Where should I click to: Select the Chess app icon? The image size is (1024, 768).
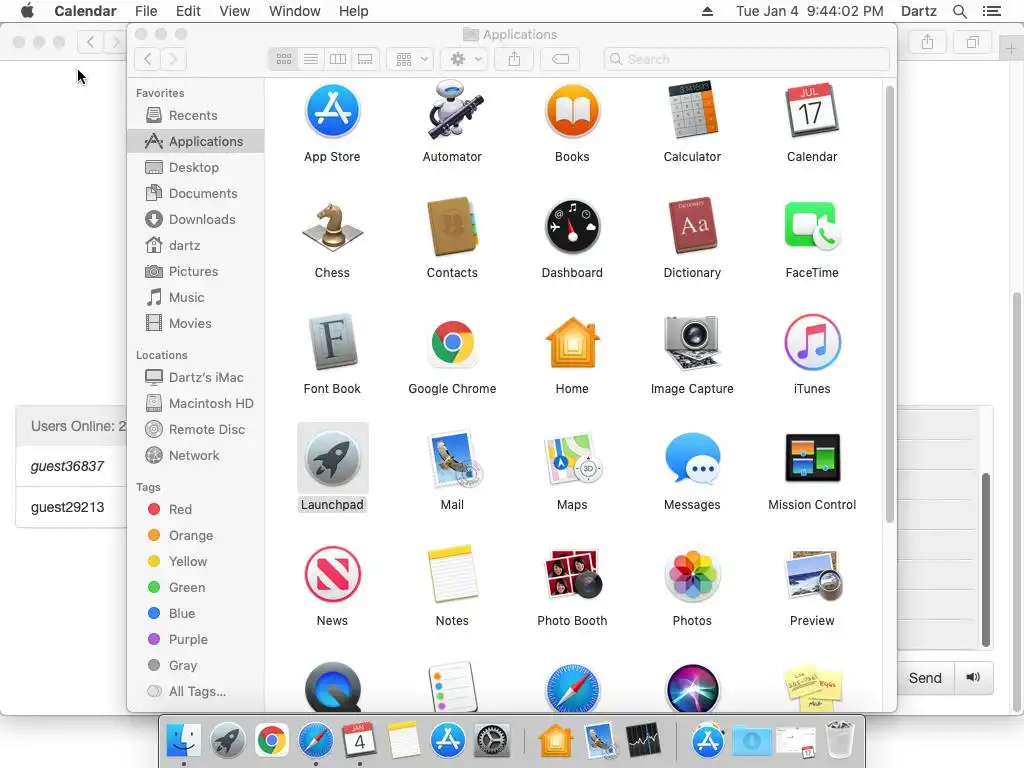[x=332, y=227]
